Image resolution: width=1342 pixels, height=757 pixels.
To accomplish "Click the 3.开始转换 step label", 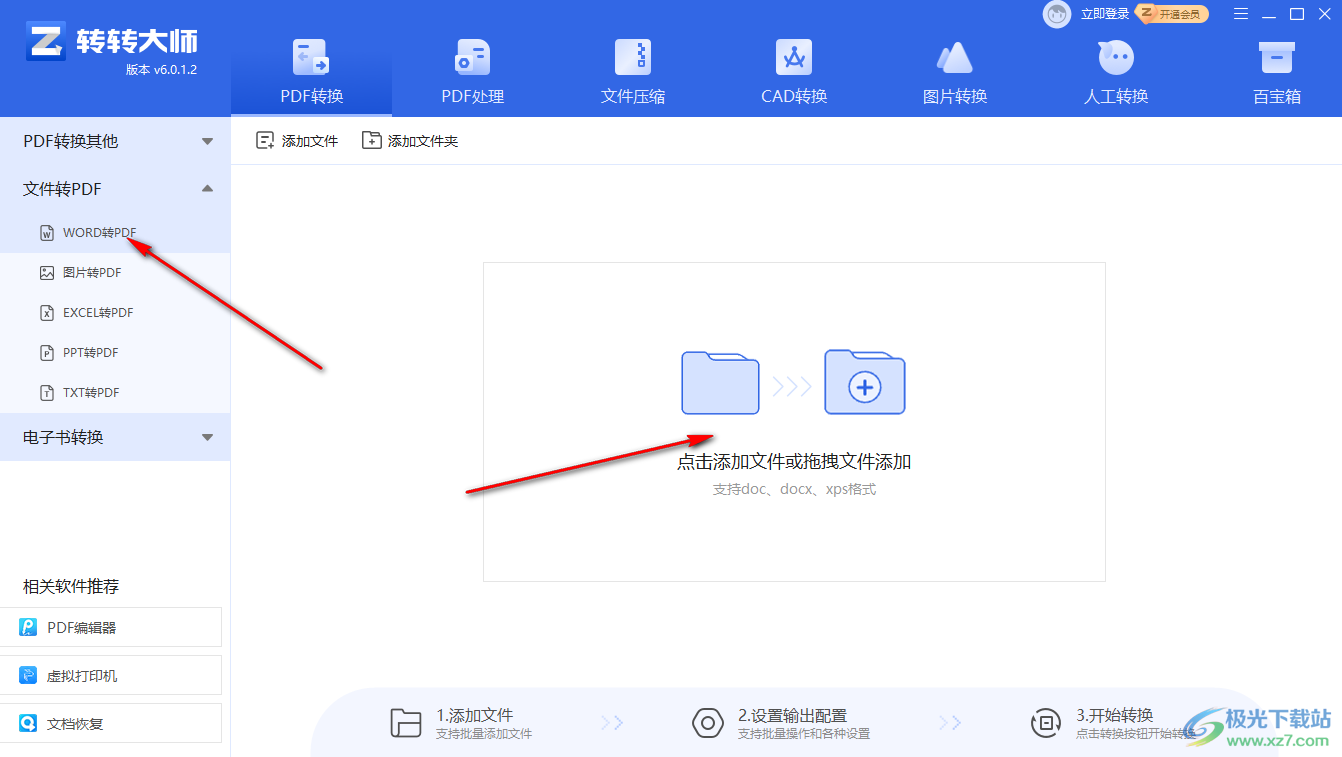I will coord(1115,715).
